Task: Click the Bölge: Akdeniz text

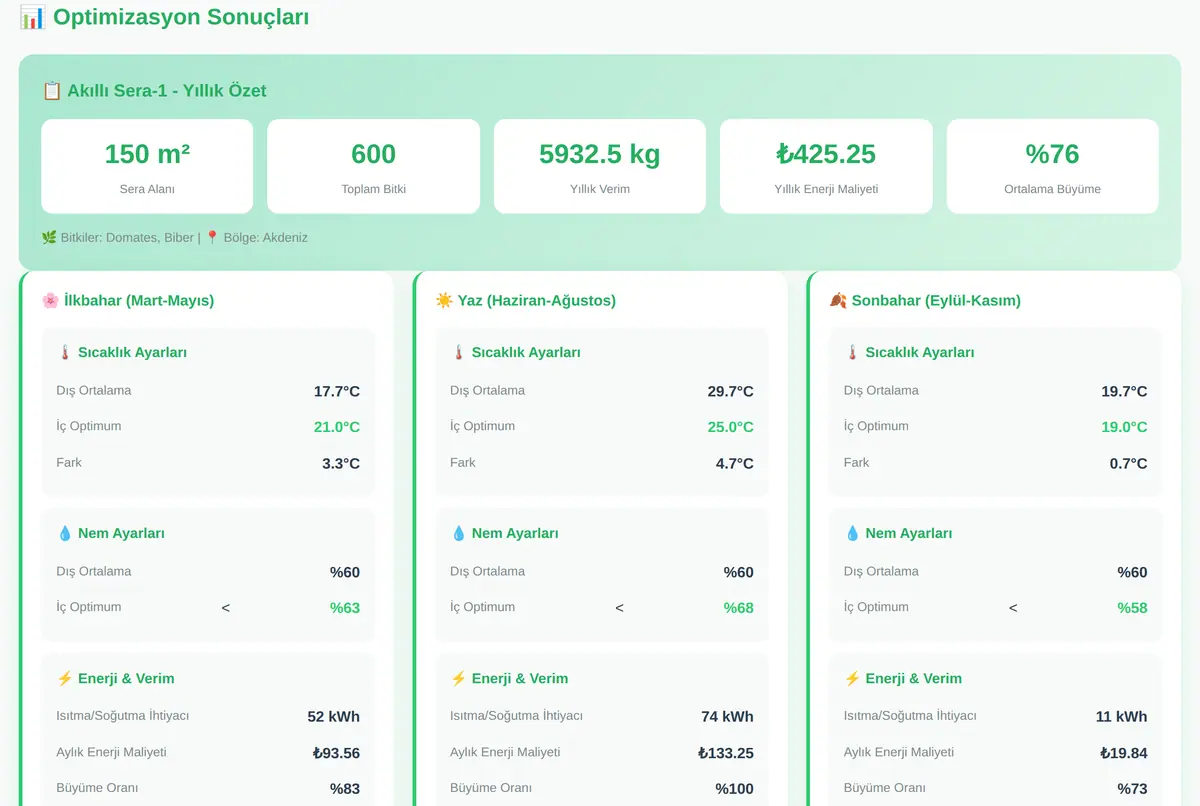Action: point(265,238)
